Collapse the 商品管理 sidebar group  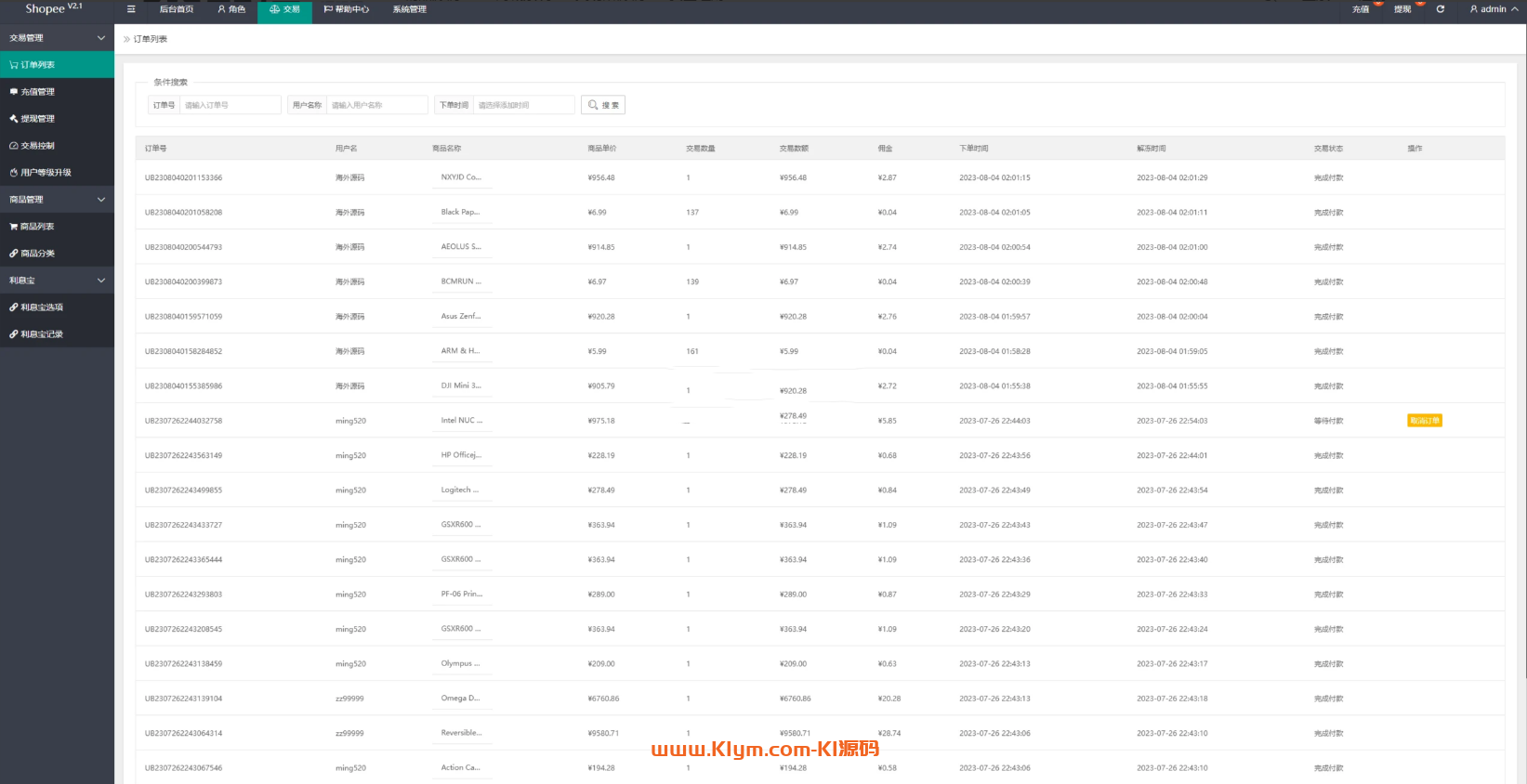(100, 200)
